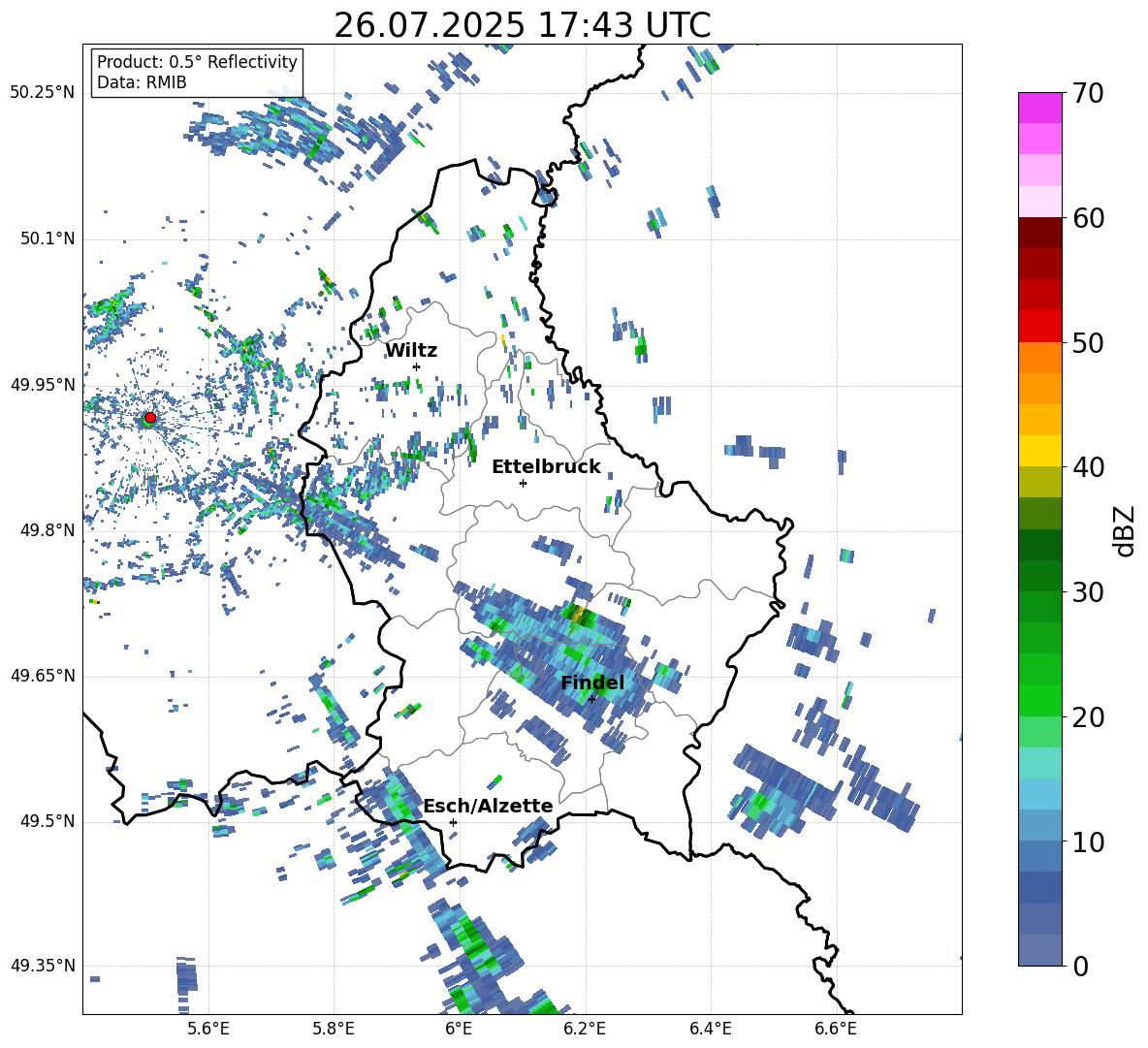Click the red radar site marker
The image size is (1148, 1048).
point(150,418)
